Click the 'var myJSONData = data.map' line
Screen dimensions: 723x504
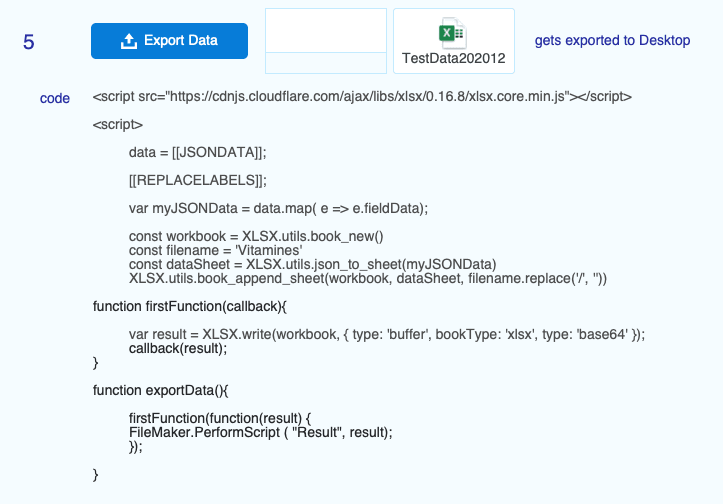[278, 208]
